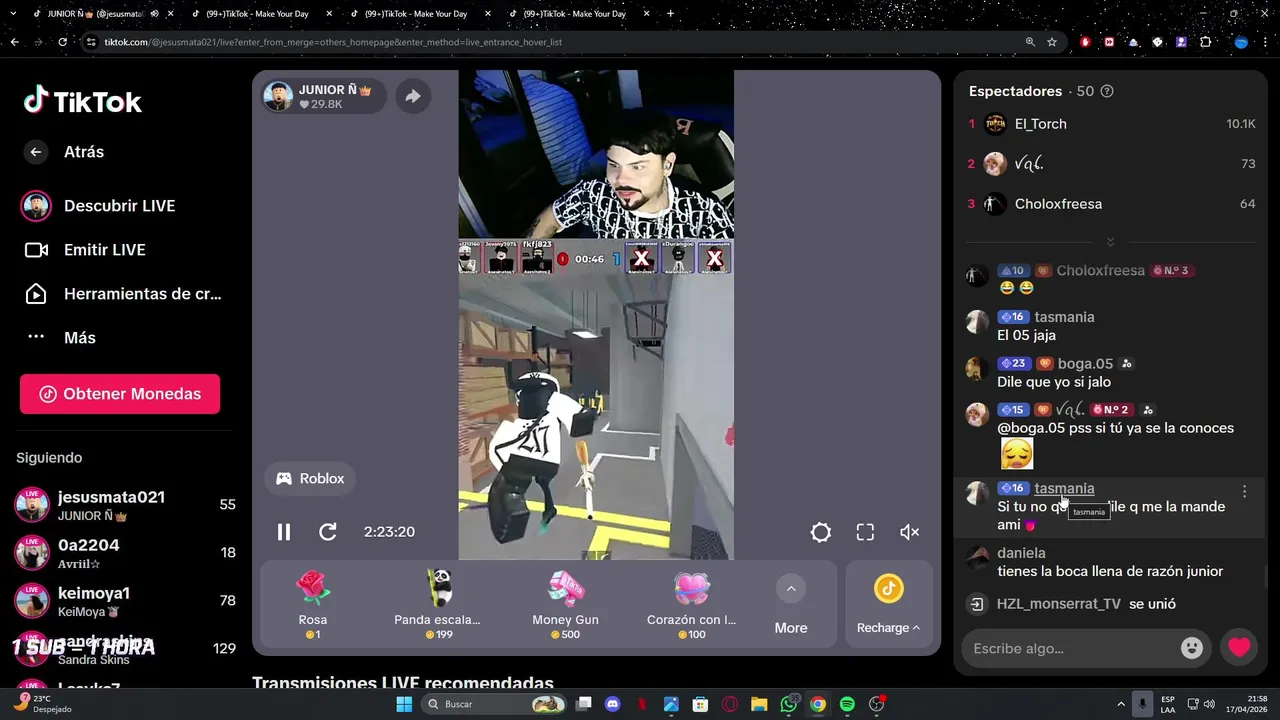Open the red stop-hand extension icon
This screenshot has height=720, width=1280.
1086,42
